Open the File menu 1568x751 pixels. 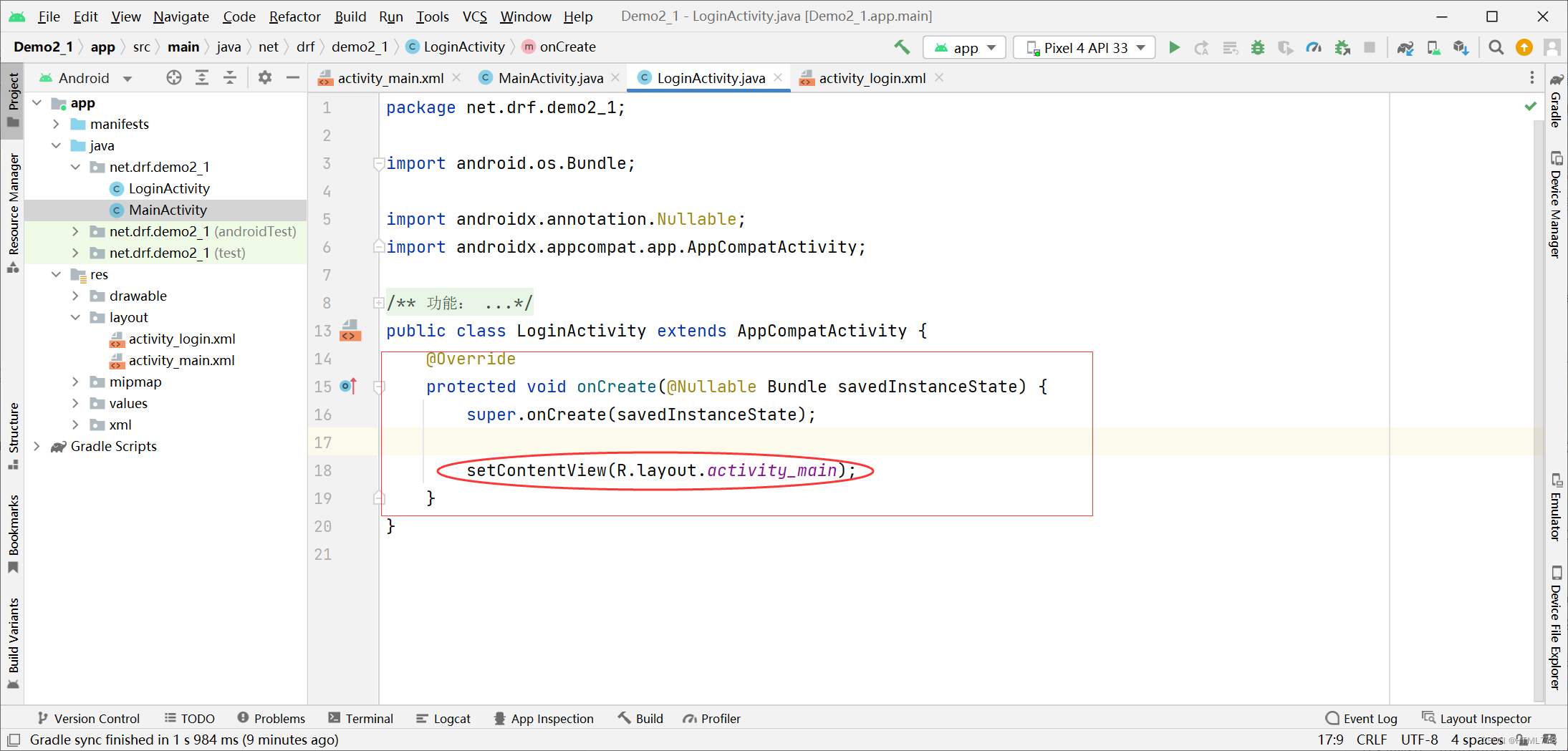pyautogui.click(x=49, y=16)
